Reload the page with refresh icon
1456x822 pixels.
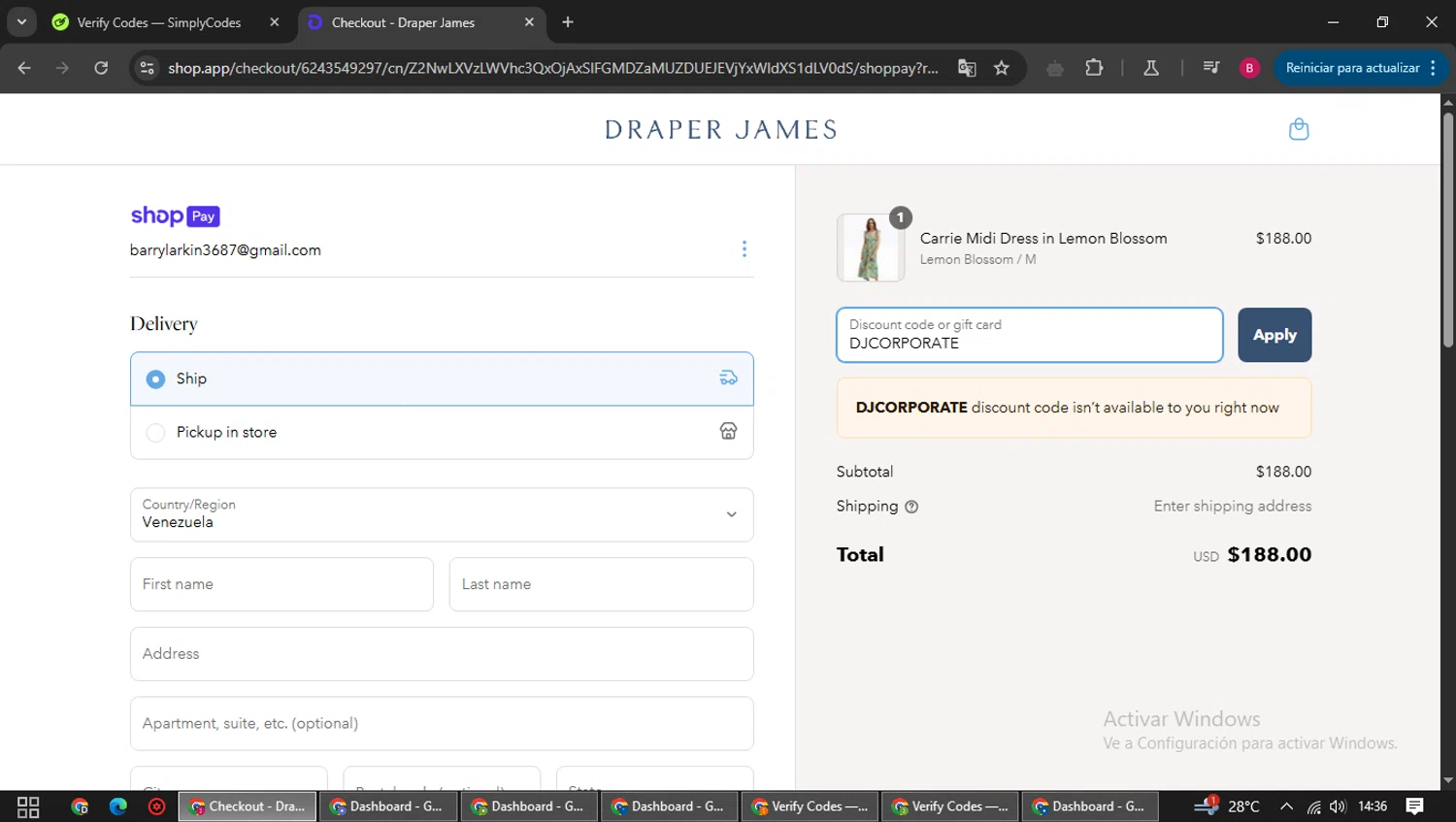(101, 68)
